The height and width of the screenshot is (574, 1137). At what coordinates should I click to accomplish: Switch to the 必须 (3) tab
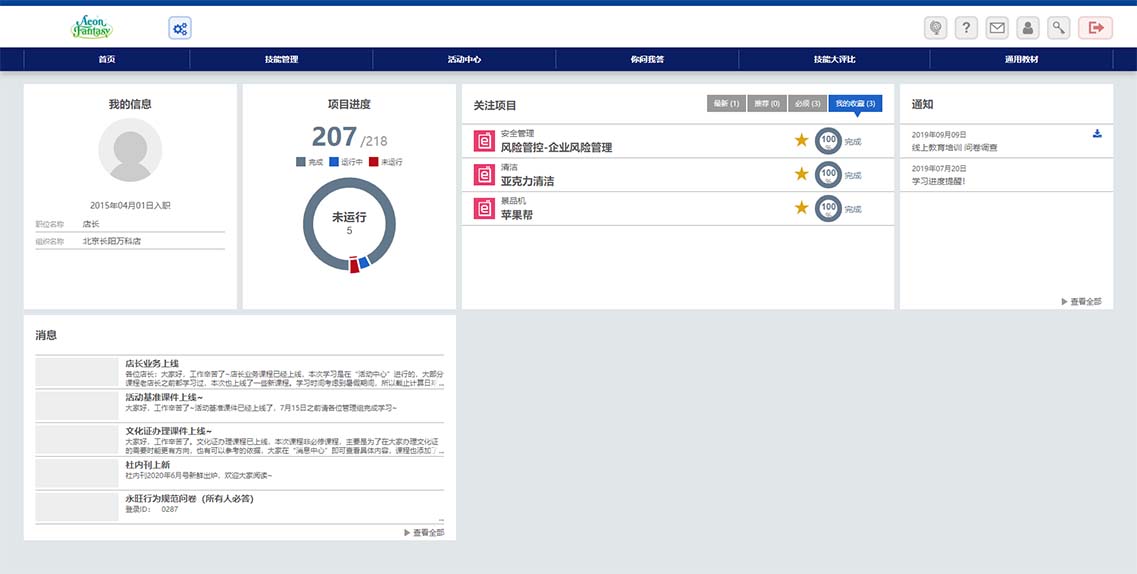(807, 104)
